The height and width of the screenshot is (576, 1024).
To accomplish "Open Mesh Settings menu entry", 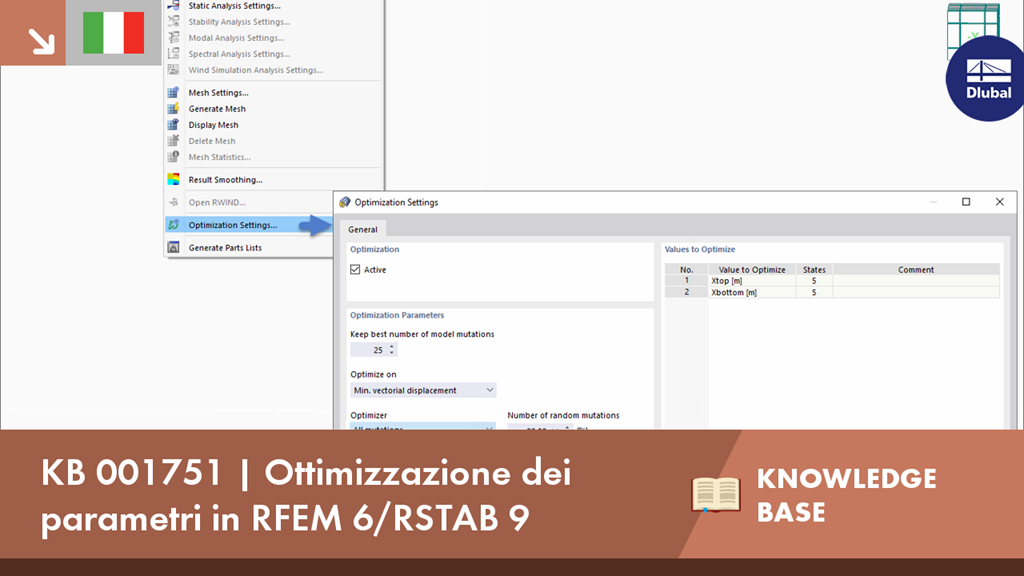I will pos(218,93).
